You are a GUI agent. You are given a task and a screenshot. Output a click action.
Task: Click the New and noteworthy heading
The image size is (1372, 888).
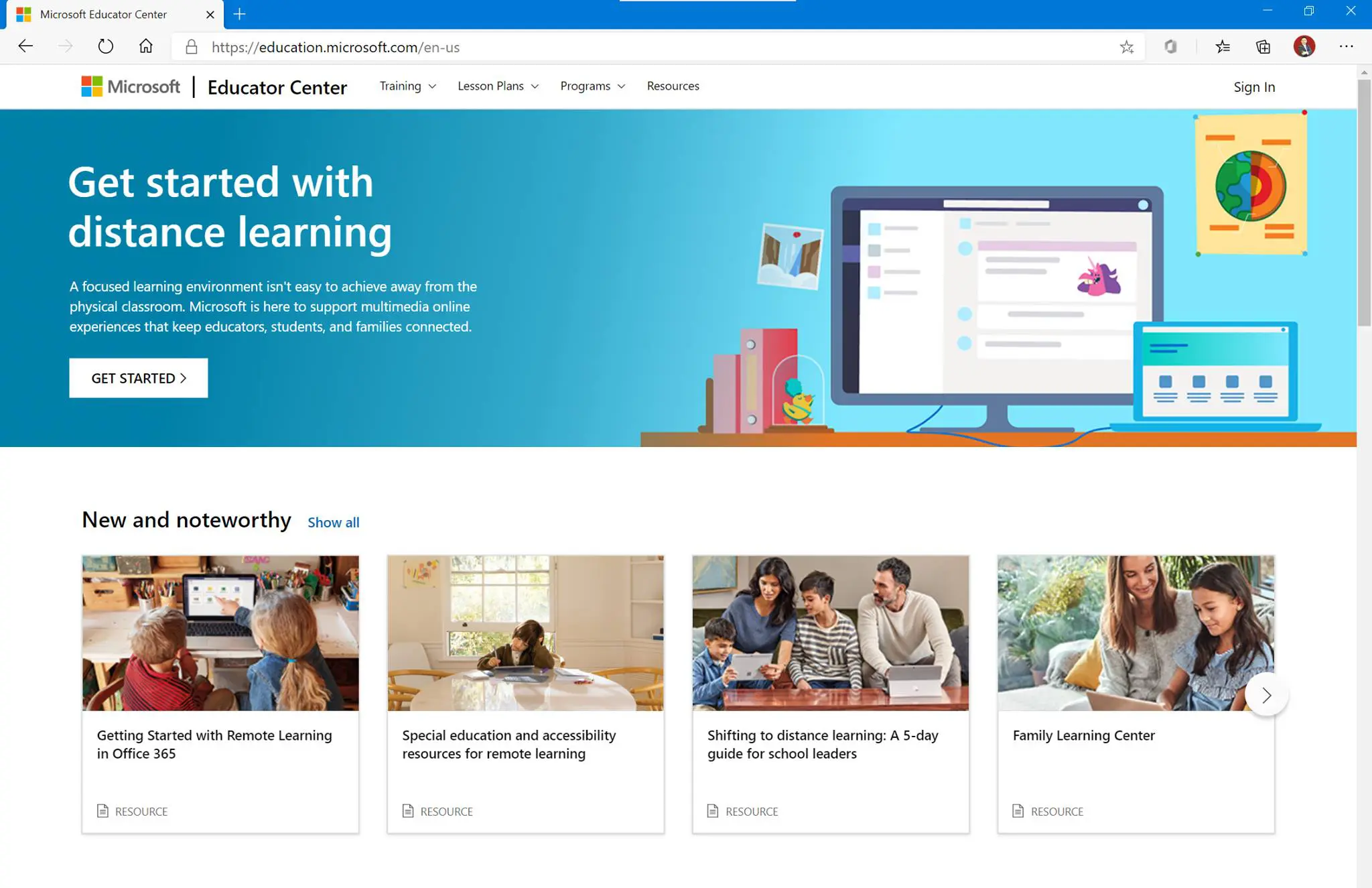point(186,520)
